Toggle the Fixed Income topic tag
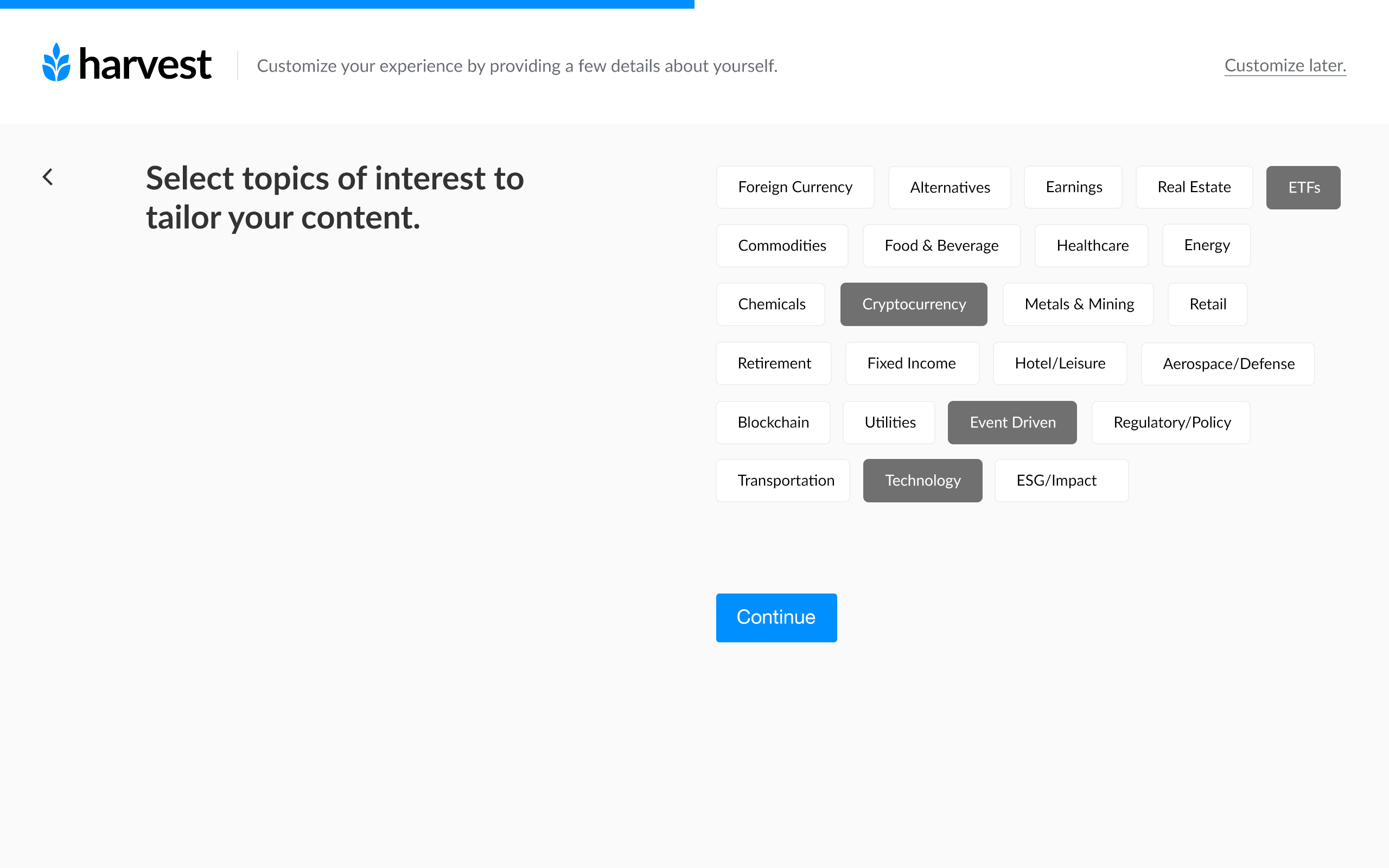The height and width of the screenshot is (868, 1389). [x=912, y=363]
